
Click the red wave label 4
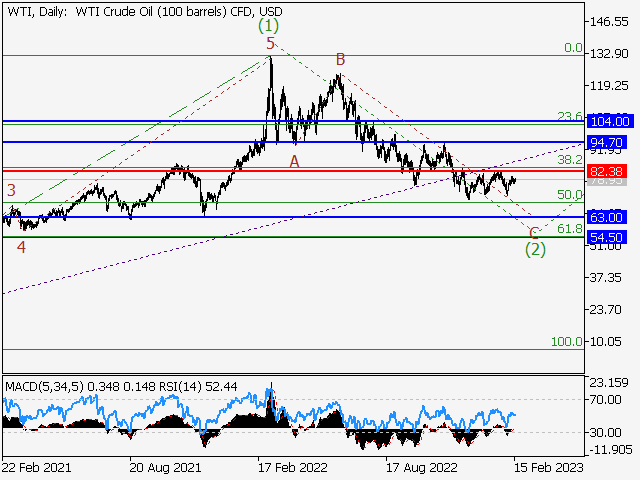(21, 247)
